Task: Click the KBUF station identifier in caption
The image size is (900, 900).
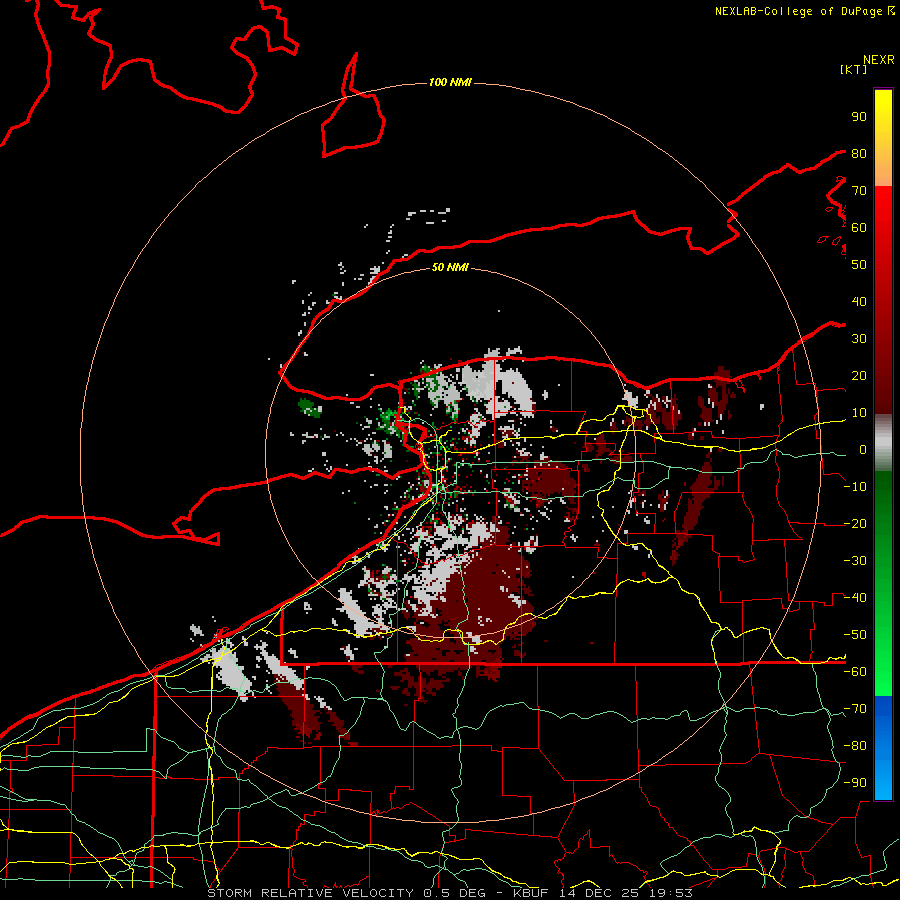Action: [531, 893]
